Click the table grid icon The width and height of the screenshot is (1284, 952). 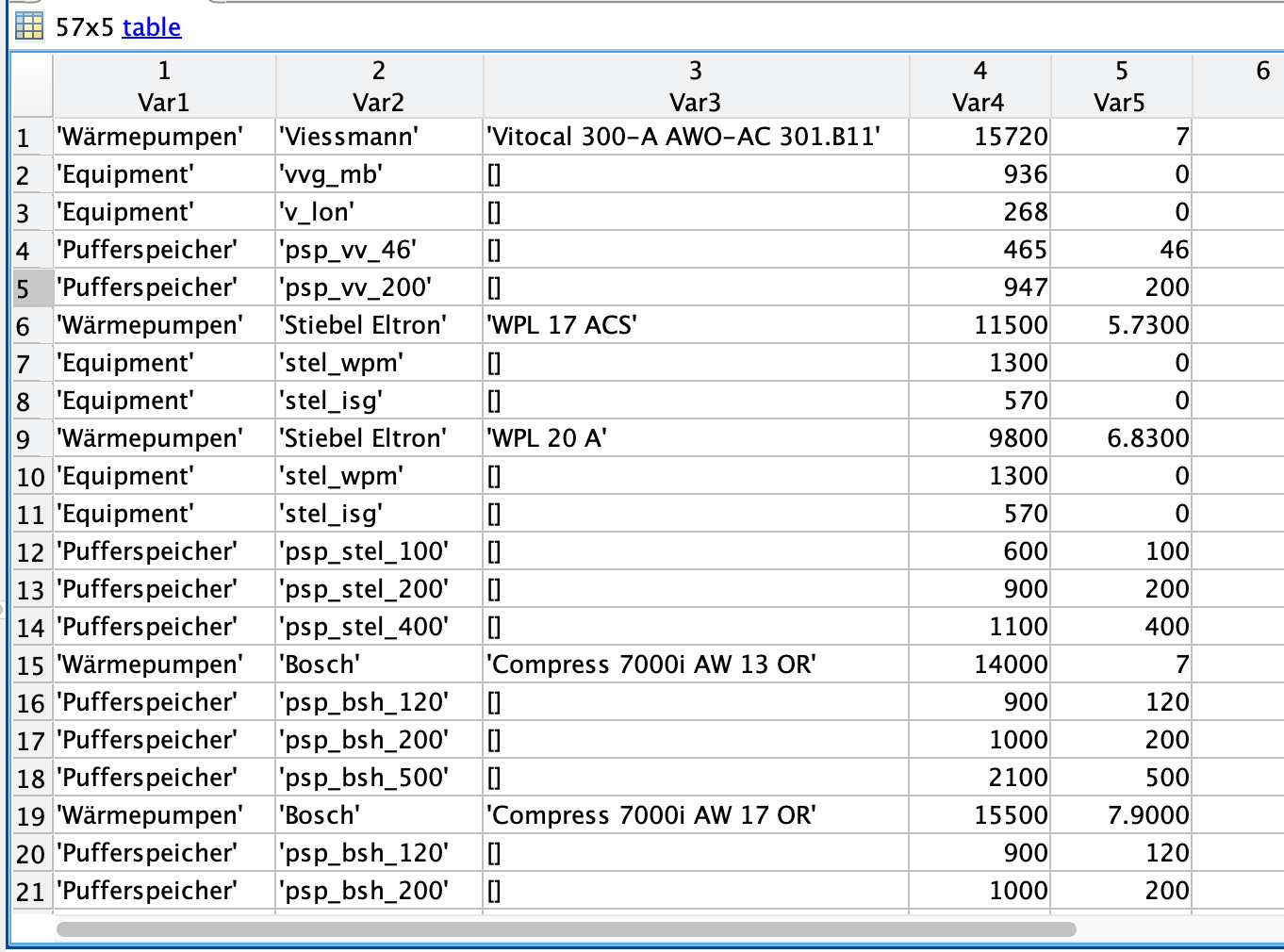click(29, 26)
